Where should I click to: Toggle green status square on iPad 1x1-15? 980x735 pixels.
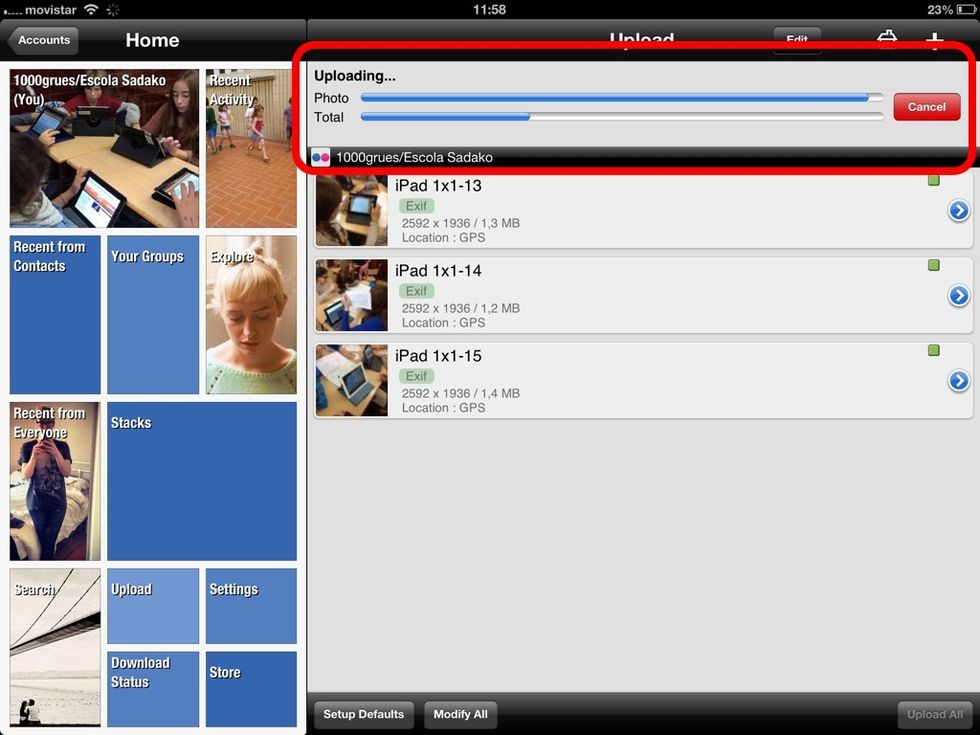click(x=934, y=351)
